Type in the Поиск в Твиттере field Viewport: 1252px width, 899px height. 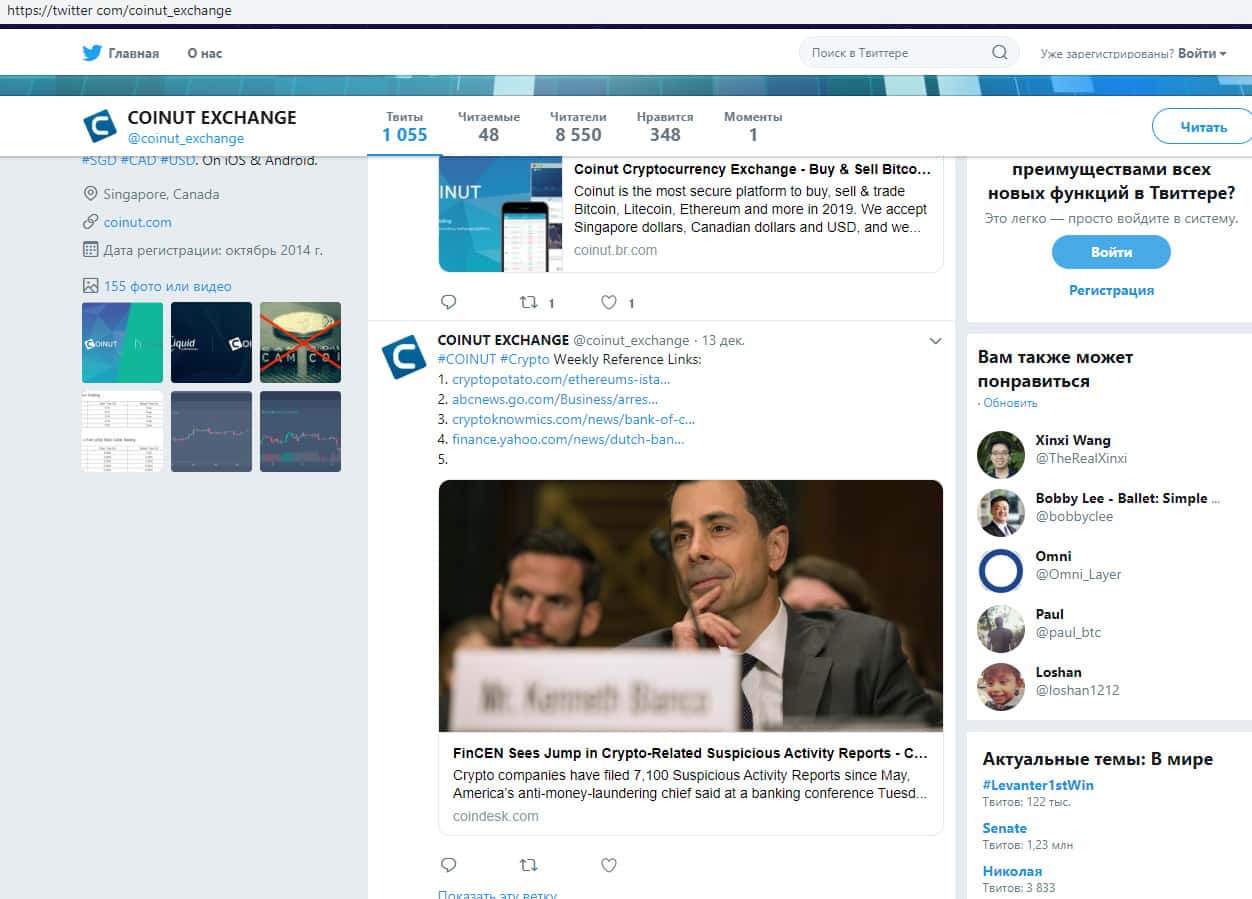895,53
